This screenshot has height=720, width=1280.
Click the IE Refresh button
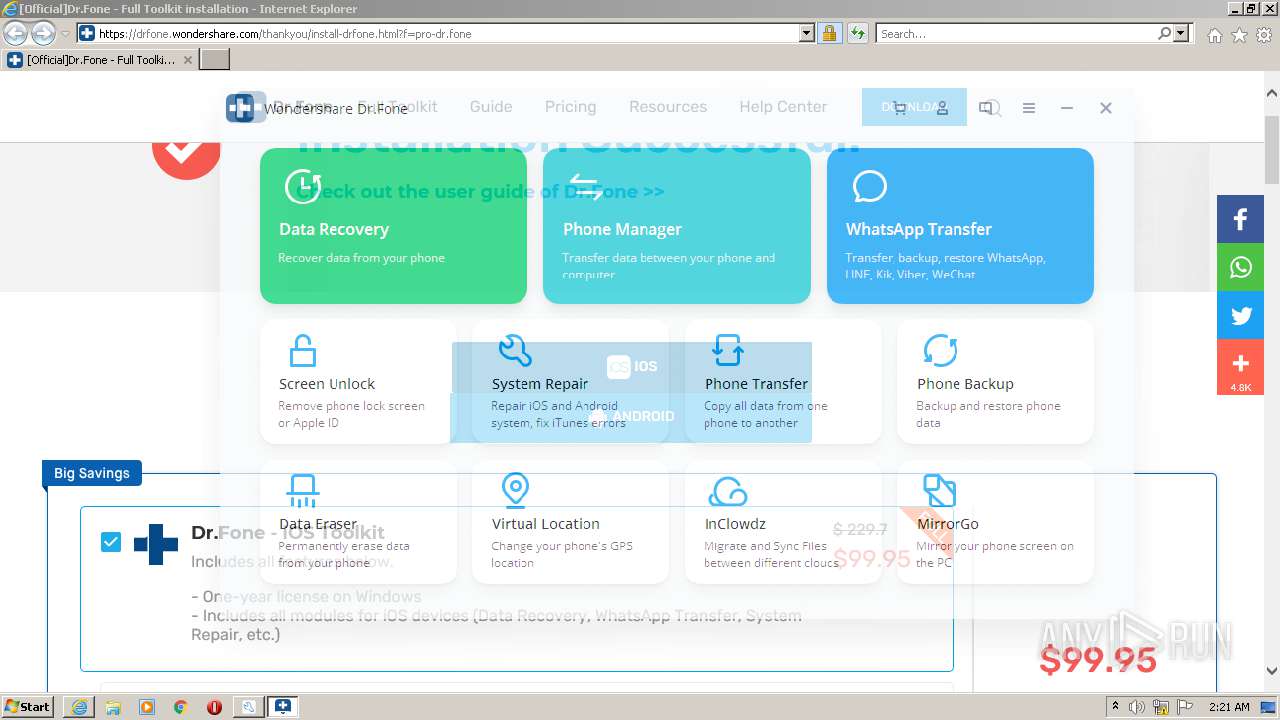857,33
